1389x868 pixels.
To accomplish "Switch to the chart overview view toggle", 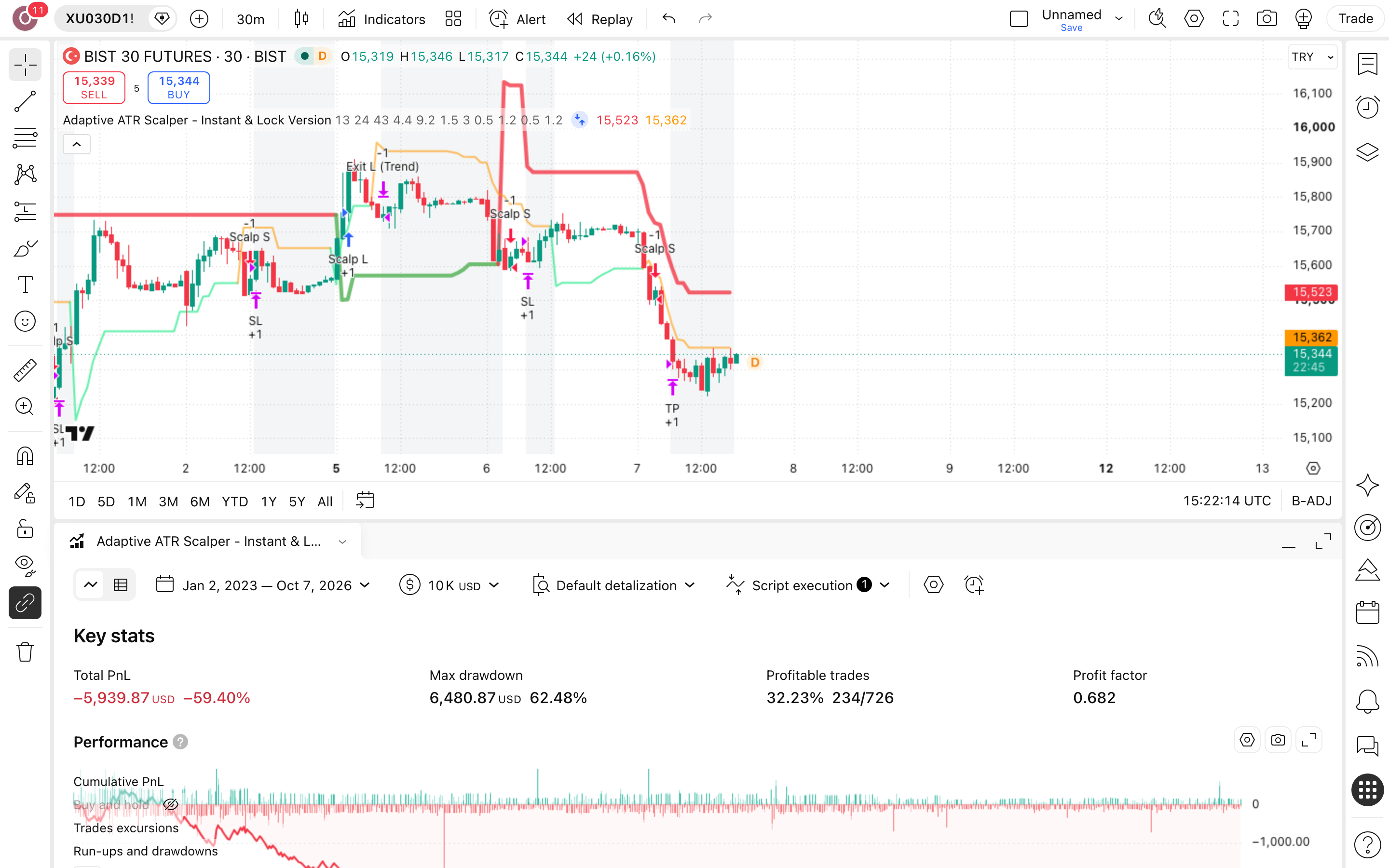I will click(x=91, y=585).
